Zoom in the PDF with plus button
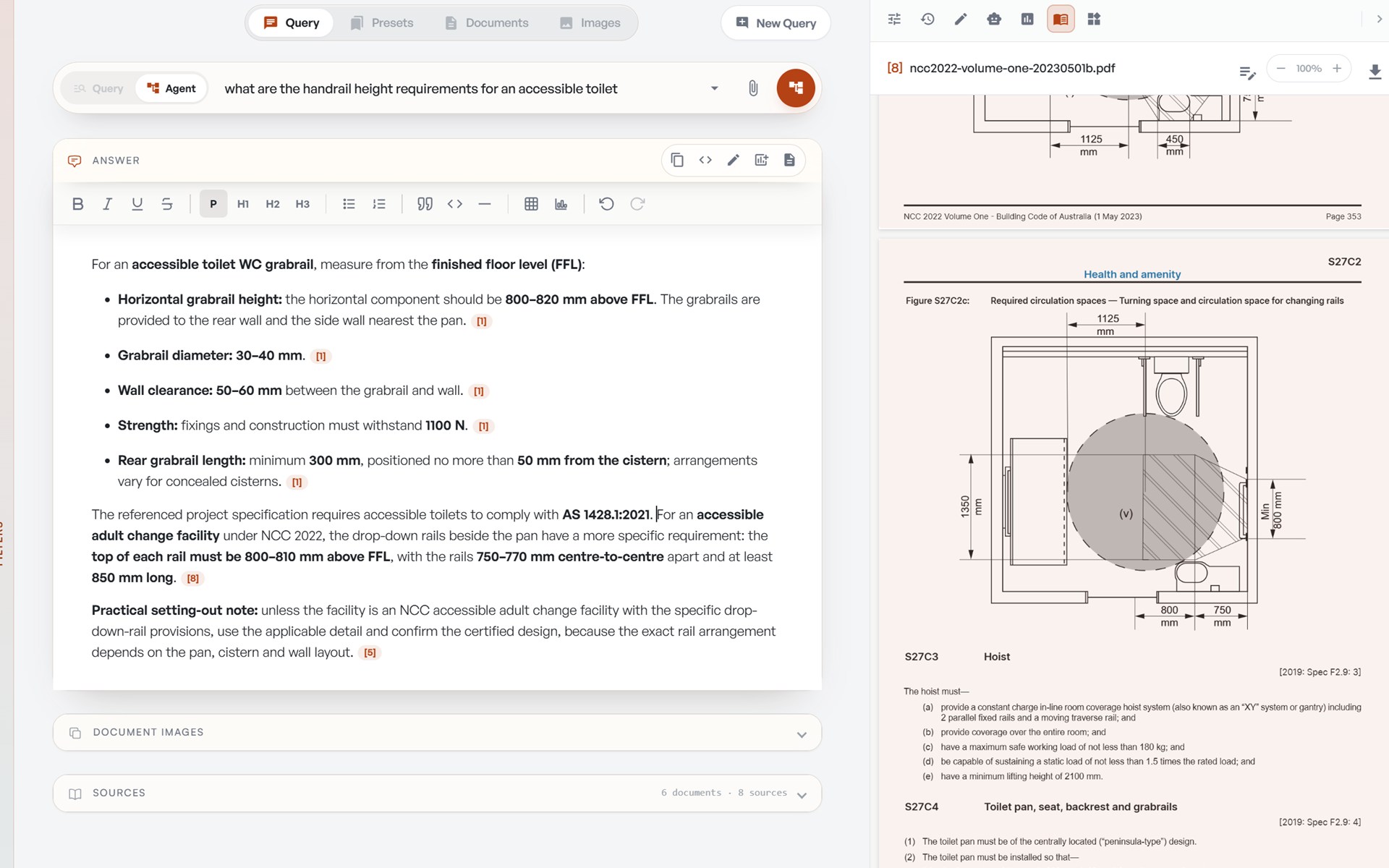 (x=1337, y=68)
